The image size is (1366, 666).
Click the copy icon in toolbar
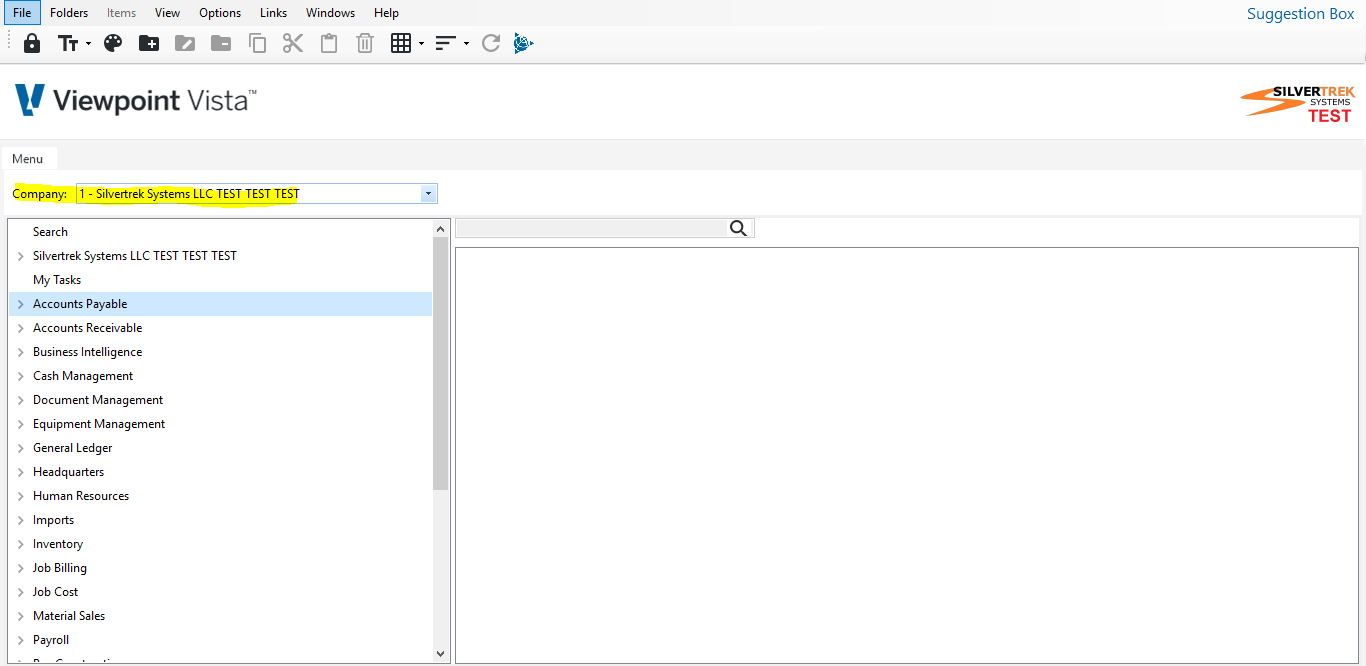[x=257, y=43]
